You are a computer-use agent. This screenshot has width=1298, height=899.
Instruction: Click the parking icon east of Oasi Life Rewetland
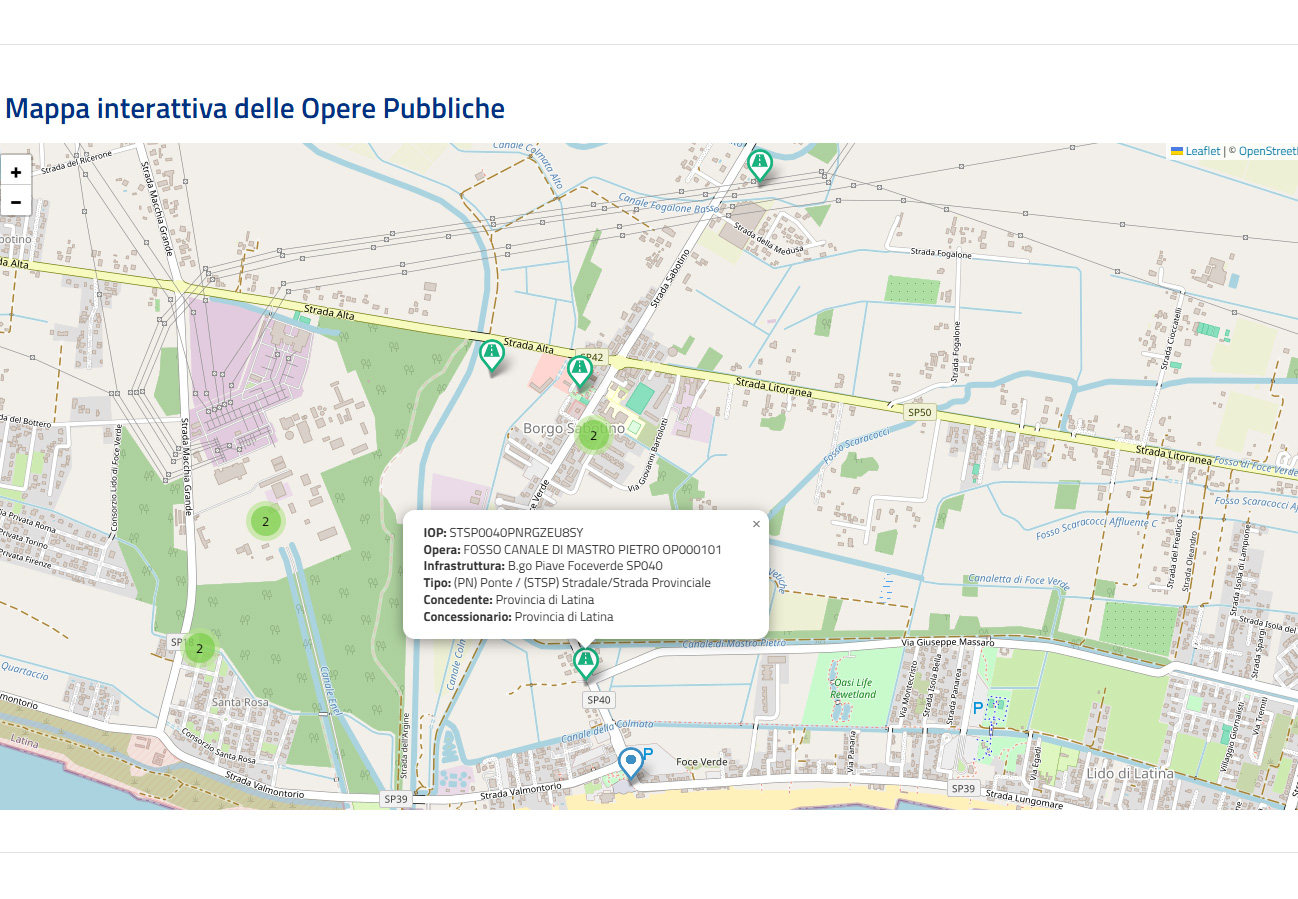pyautogui.click(x=978, y=707)
